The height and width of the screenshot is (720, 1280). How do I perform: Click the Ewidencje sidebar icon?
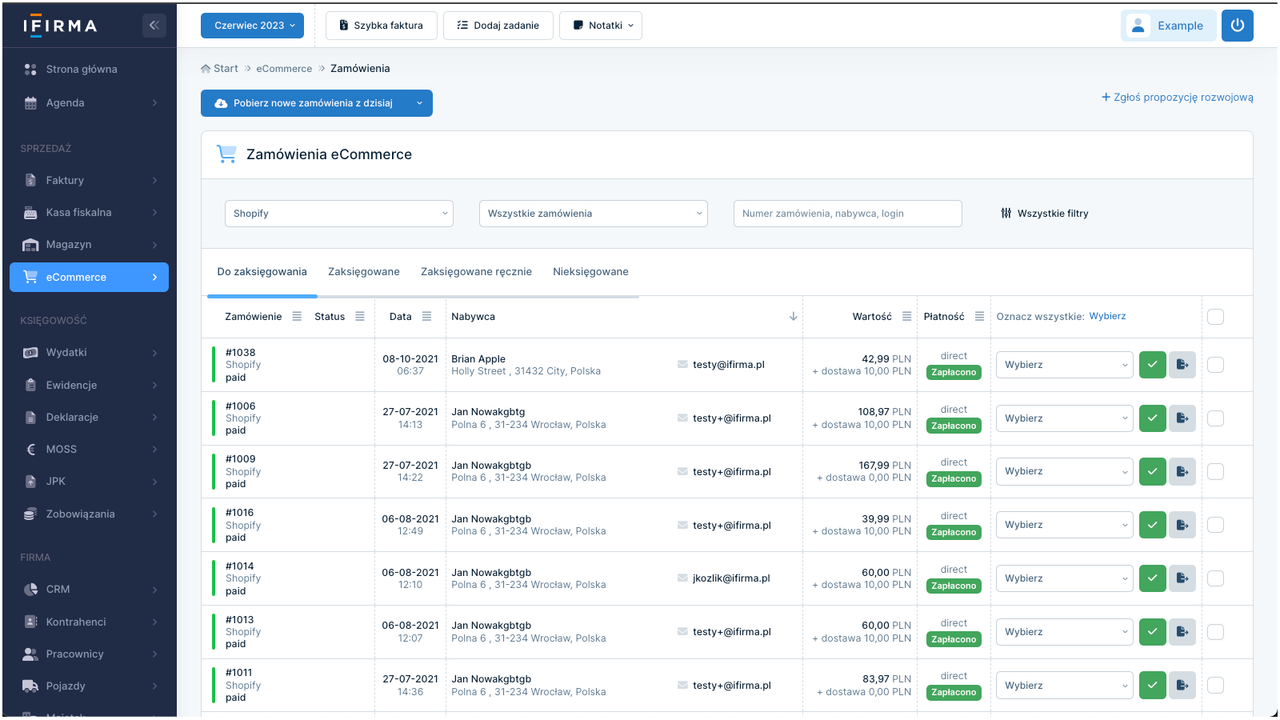click(x=30, y=385)
